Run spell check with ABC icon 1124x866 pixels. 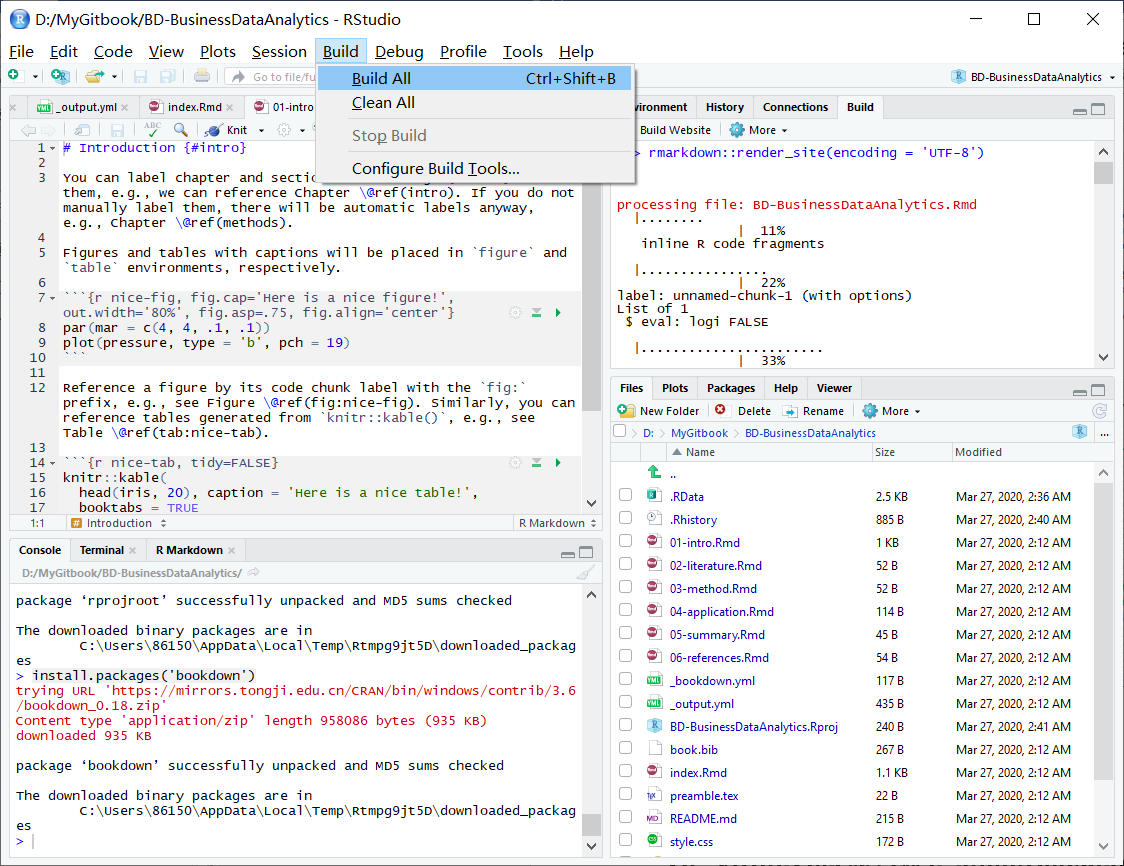(152, 129)
